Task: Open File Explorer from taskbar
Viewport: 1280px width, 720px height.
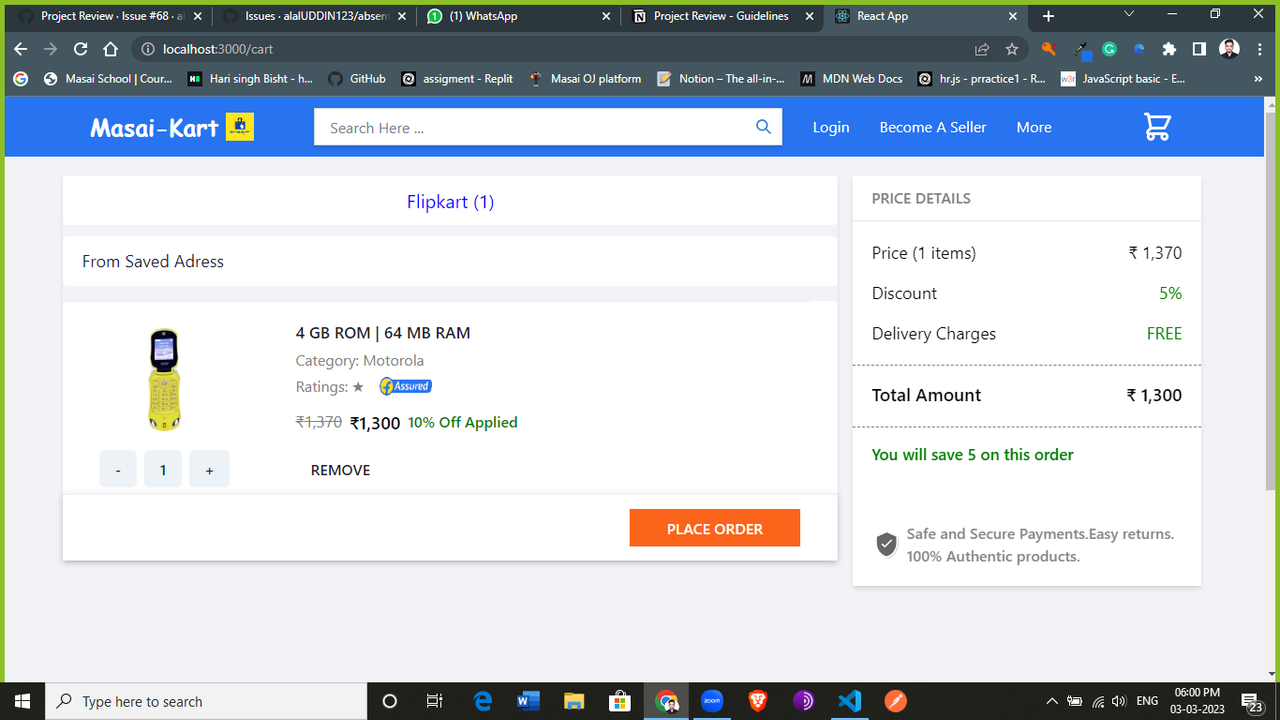Action: pyautogui.click(x=574, y=701)
